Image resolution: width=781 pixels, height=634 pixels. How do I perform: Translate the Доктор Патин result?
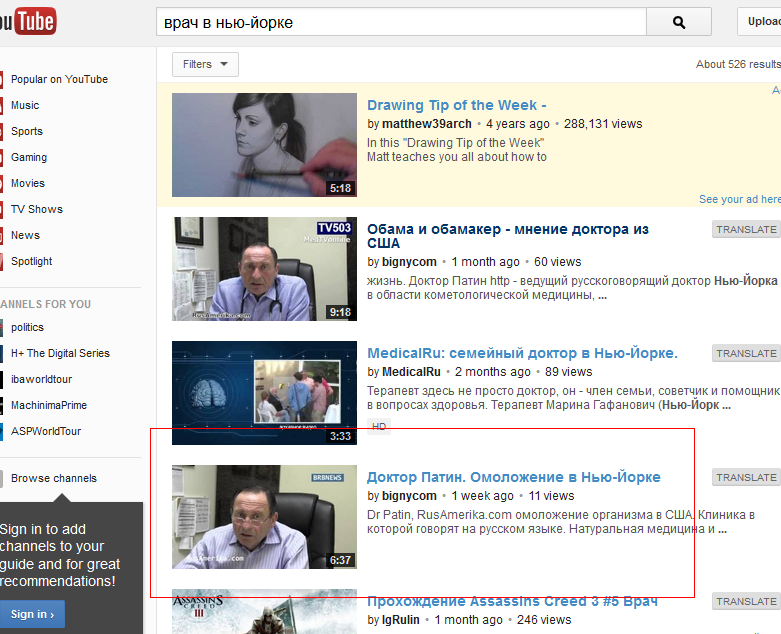pos(746,477)
